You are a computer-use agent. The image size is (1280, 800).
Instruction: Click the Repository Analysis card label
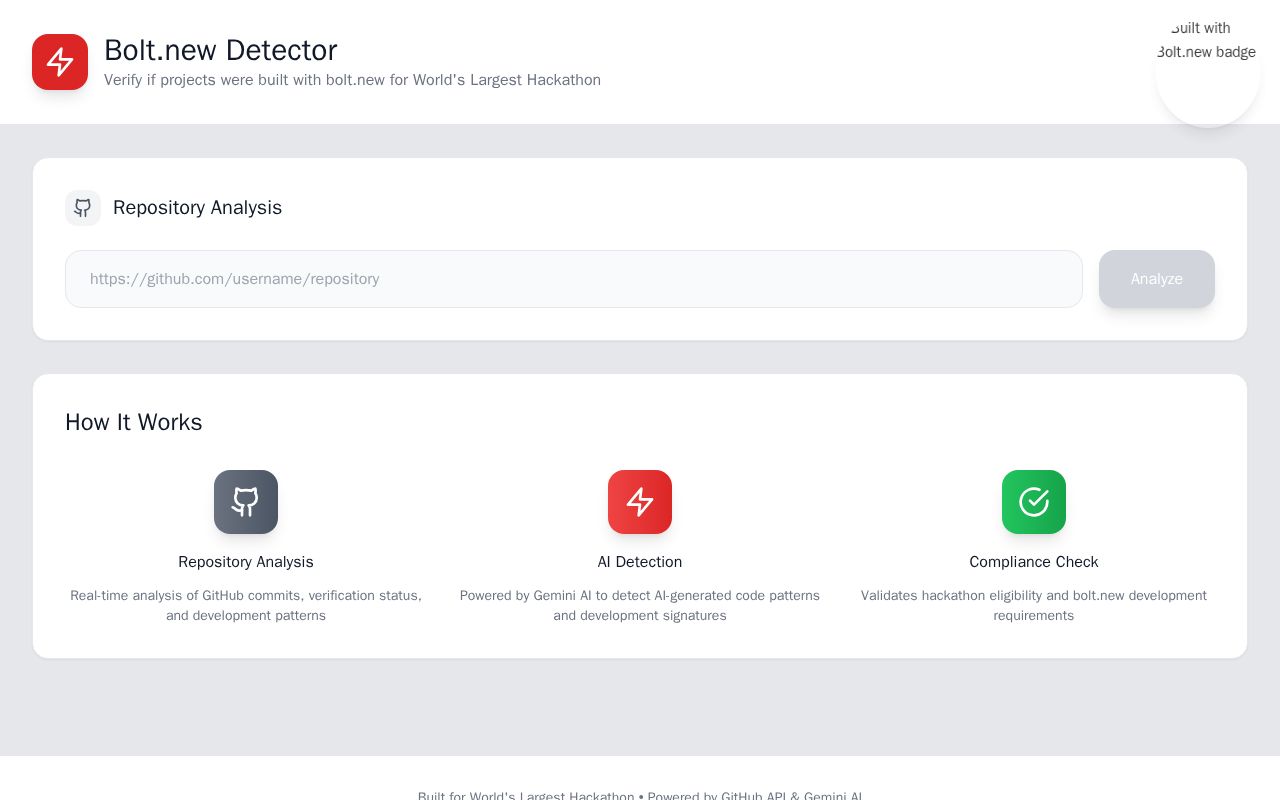pos(246,562)
